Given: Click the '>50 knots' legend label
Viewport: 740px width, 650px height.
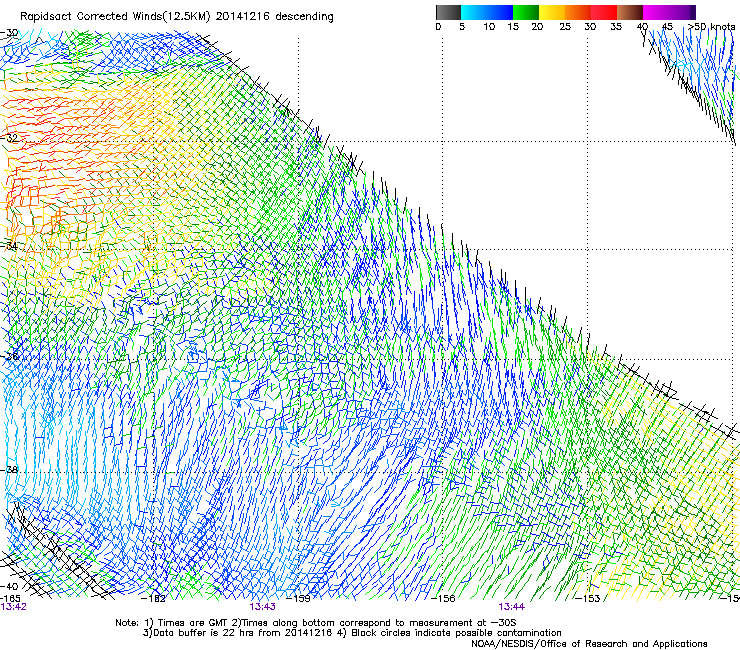Looking at the screenshot, I should [x=711, y=26].
